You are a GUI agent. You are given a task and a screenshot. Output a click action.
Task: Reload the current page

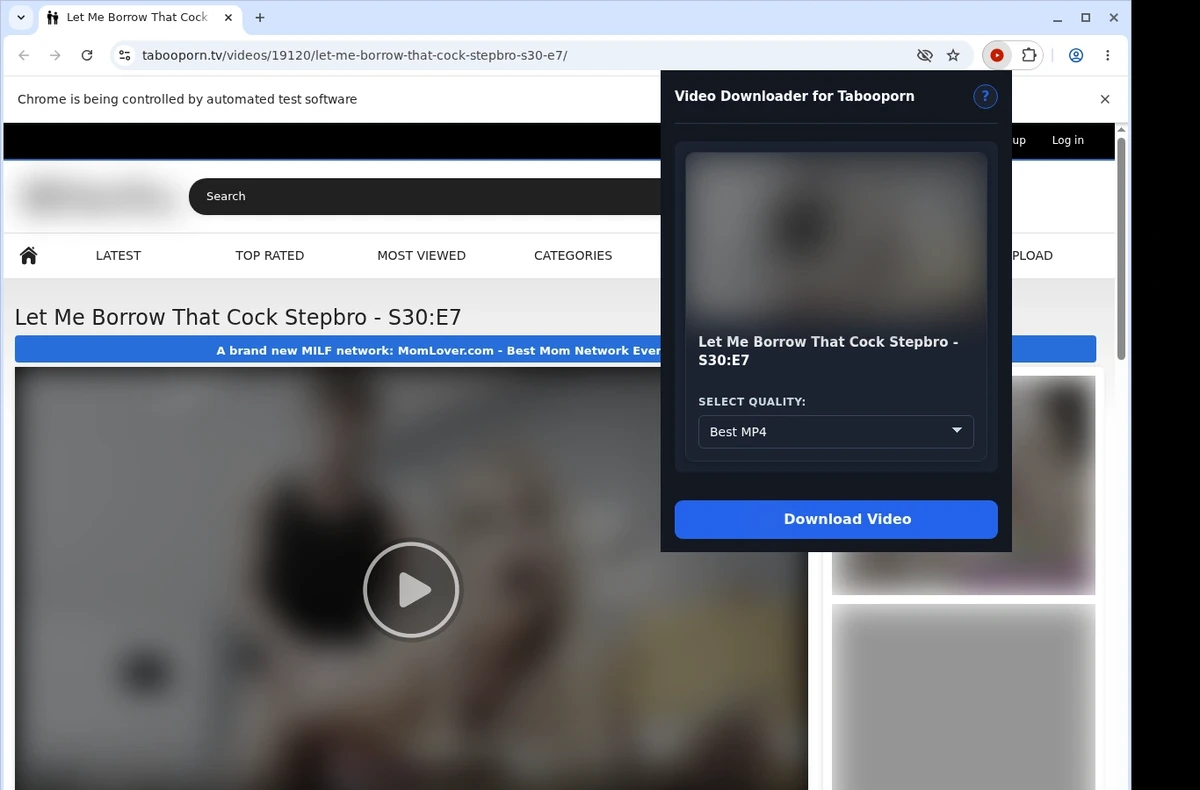click(x=87, y=56)
